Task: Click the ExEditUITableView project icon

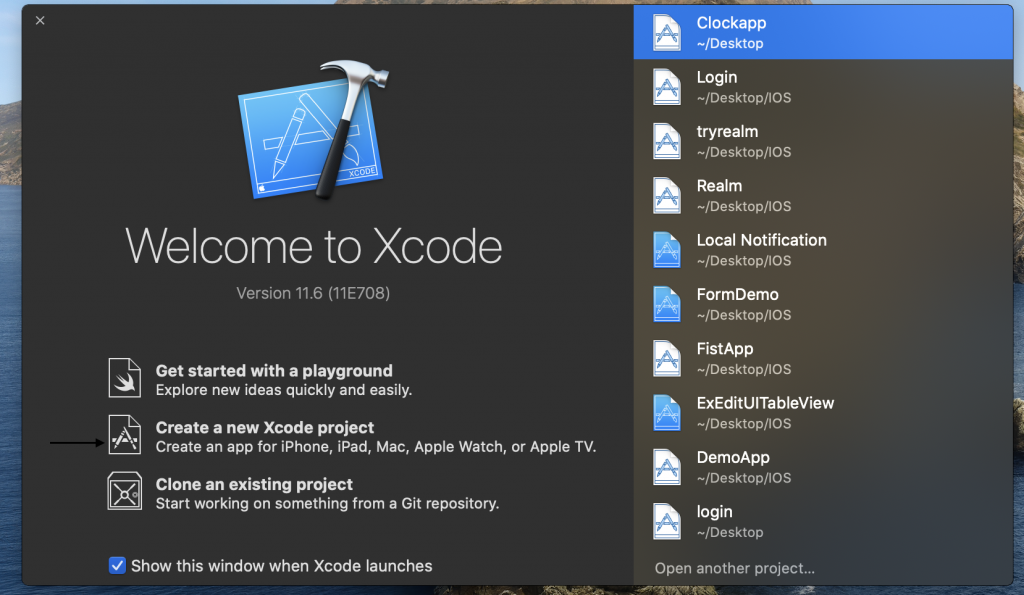Action: 667,412
